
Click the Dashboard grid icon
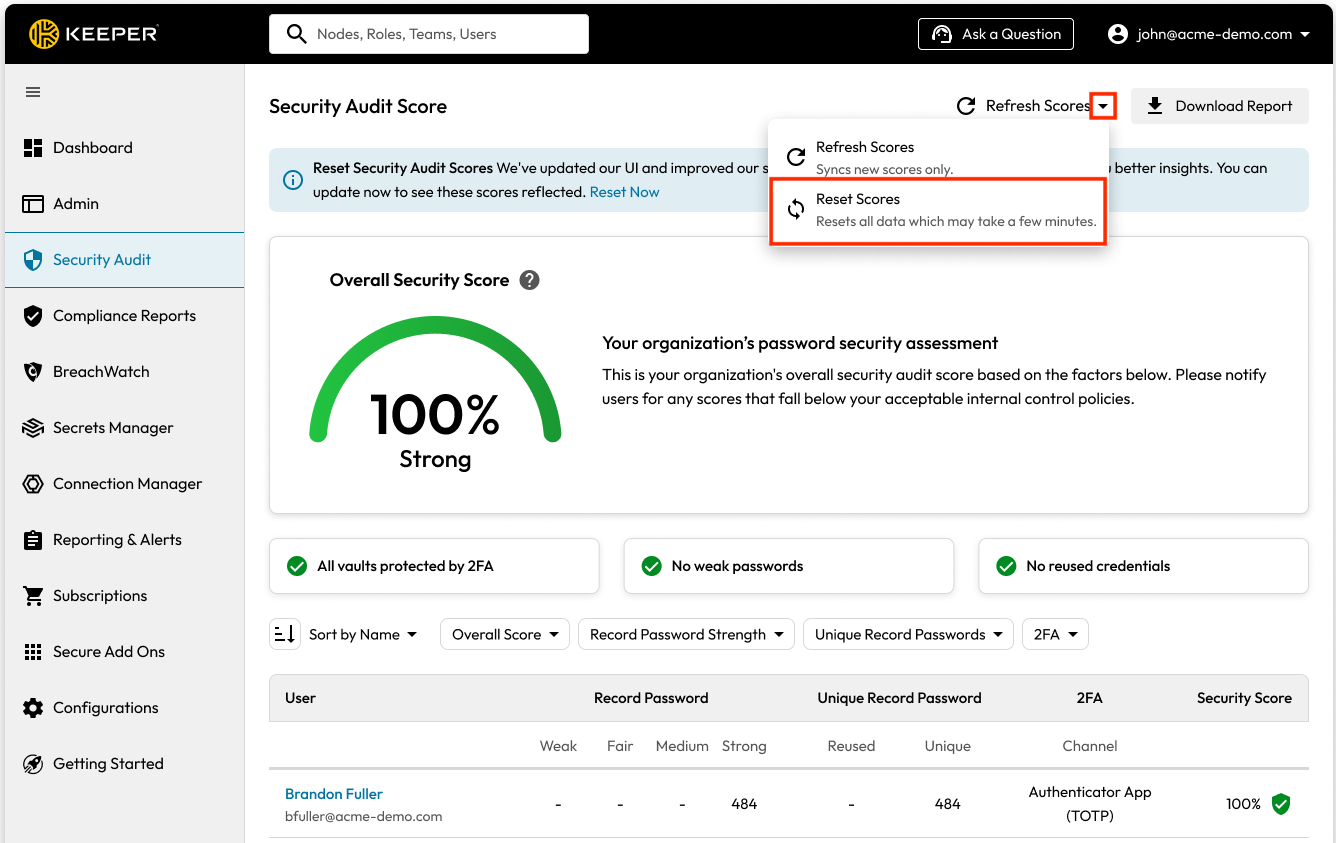33,148
